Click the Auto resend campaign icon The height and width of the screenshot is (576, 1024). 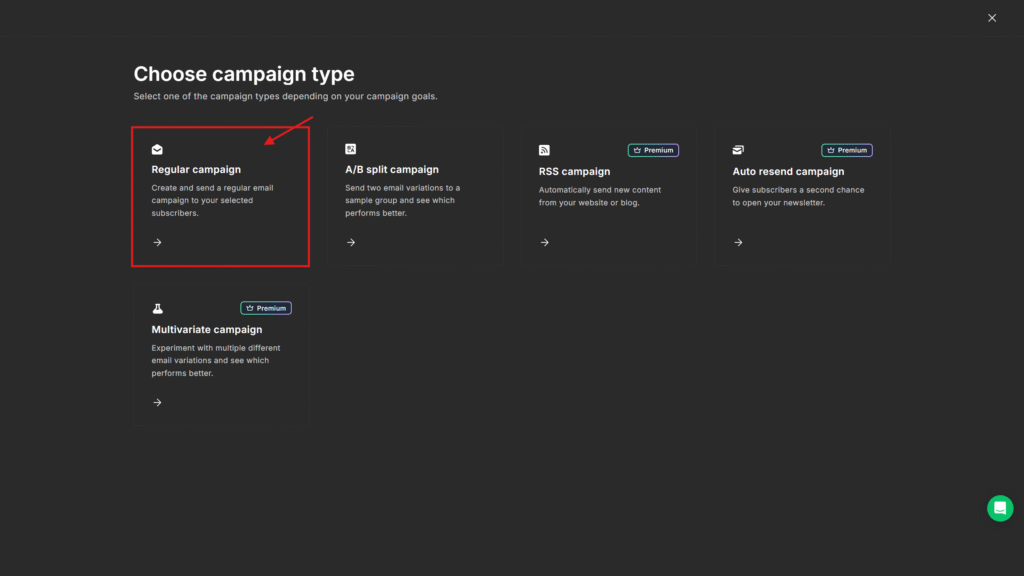click(738, 150)
